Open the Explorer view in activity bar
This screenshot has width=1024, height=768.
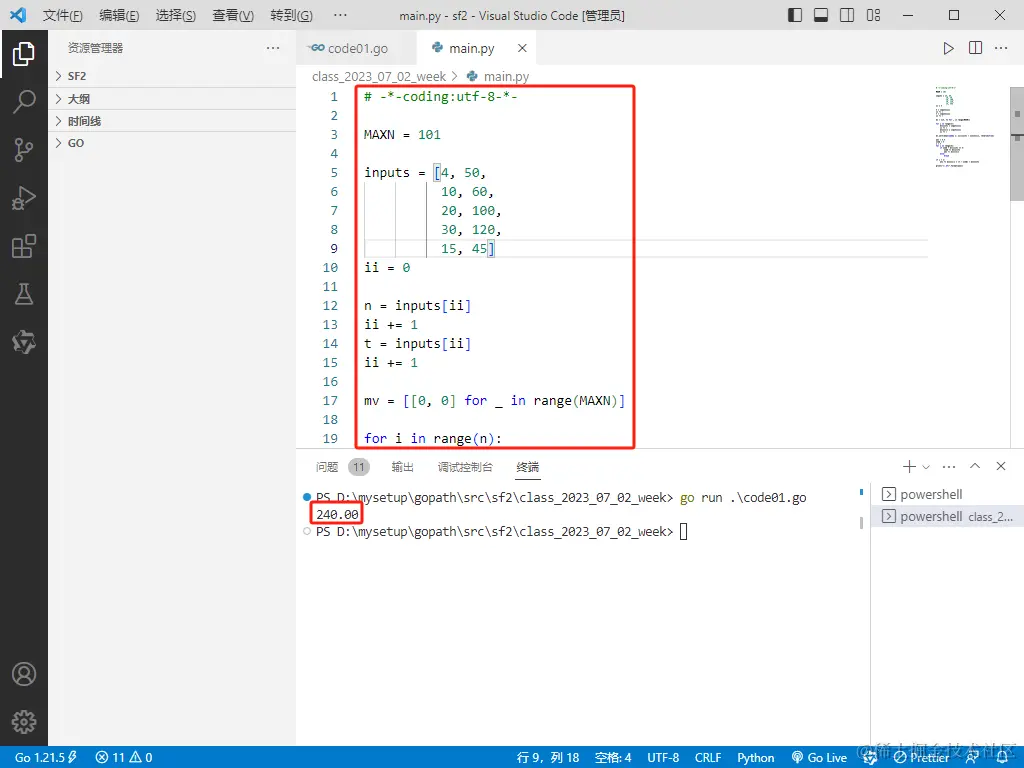click(x=24, y=54)
